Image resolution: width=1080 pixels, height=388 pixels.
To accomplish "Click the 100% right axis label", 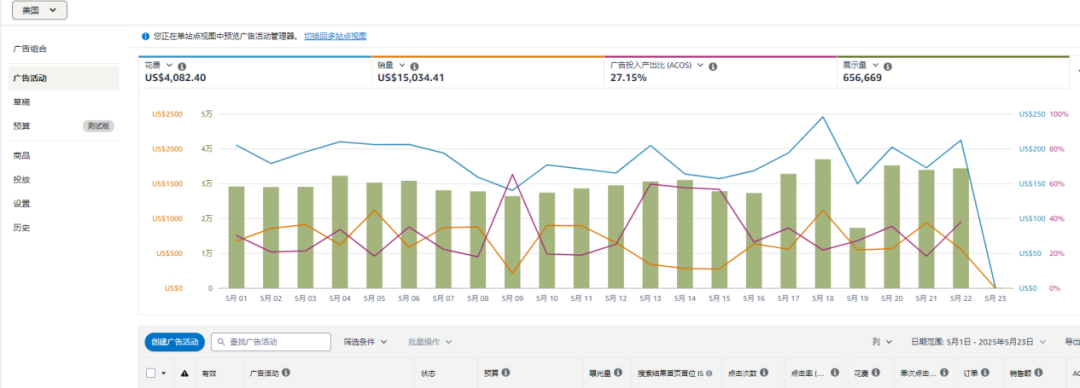I will [1059, 114].
